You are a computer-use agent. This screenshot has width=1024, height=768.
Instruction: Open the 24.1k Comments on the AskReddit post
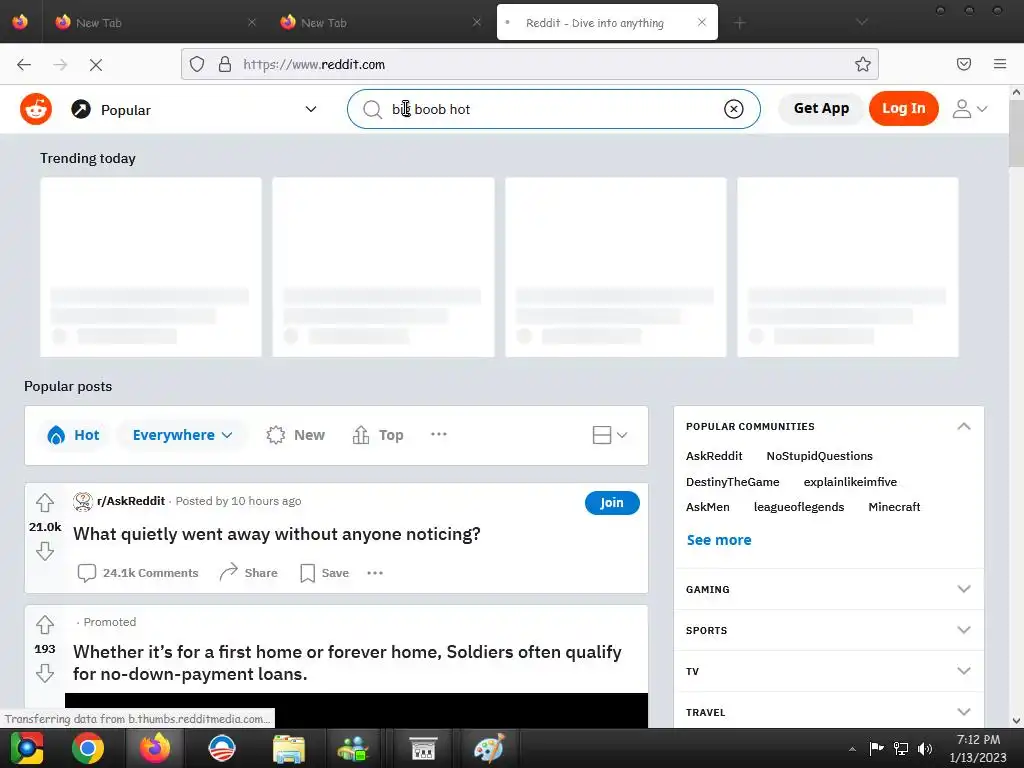pos(138,573)
